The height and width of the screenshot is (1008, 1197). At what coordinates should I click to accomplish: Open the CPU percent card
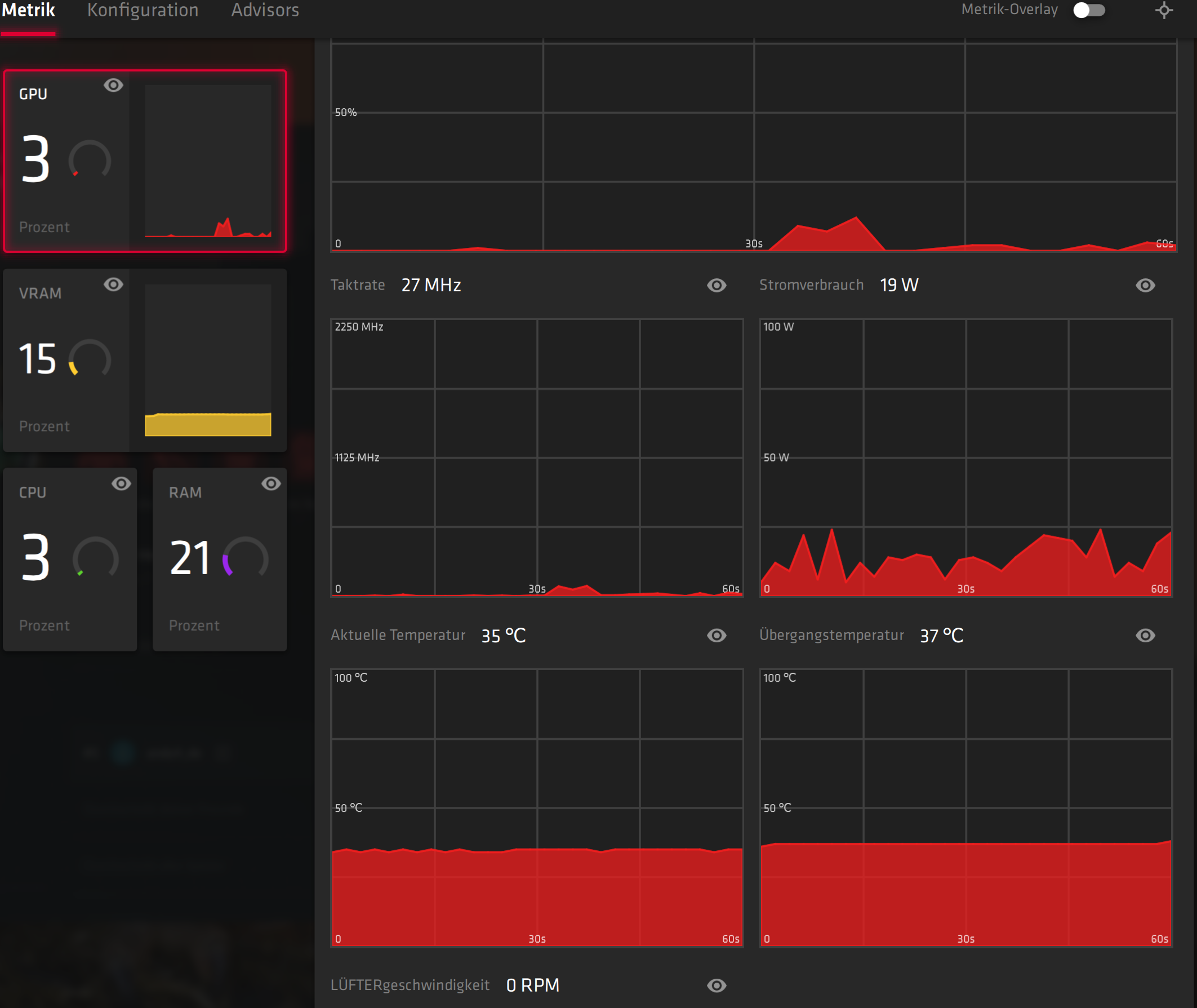pyautogui.click(x=70, y=560)
